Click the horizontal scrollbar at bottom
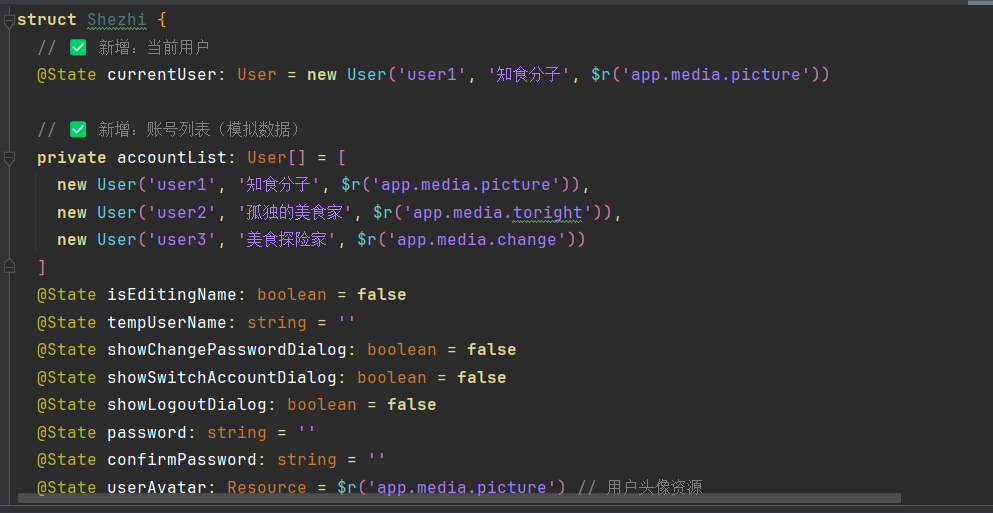The width and height of the screenshot is (993, 513). (459, 498)
